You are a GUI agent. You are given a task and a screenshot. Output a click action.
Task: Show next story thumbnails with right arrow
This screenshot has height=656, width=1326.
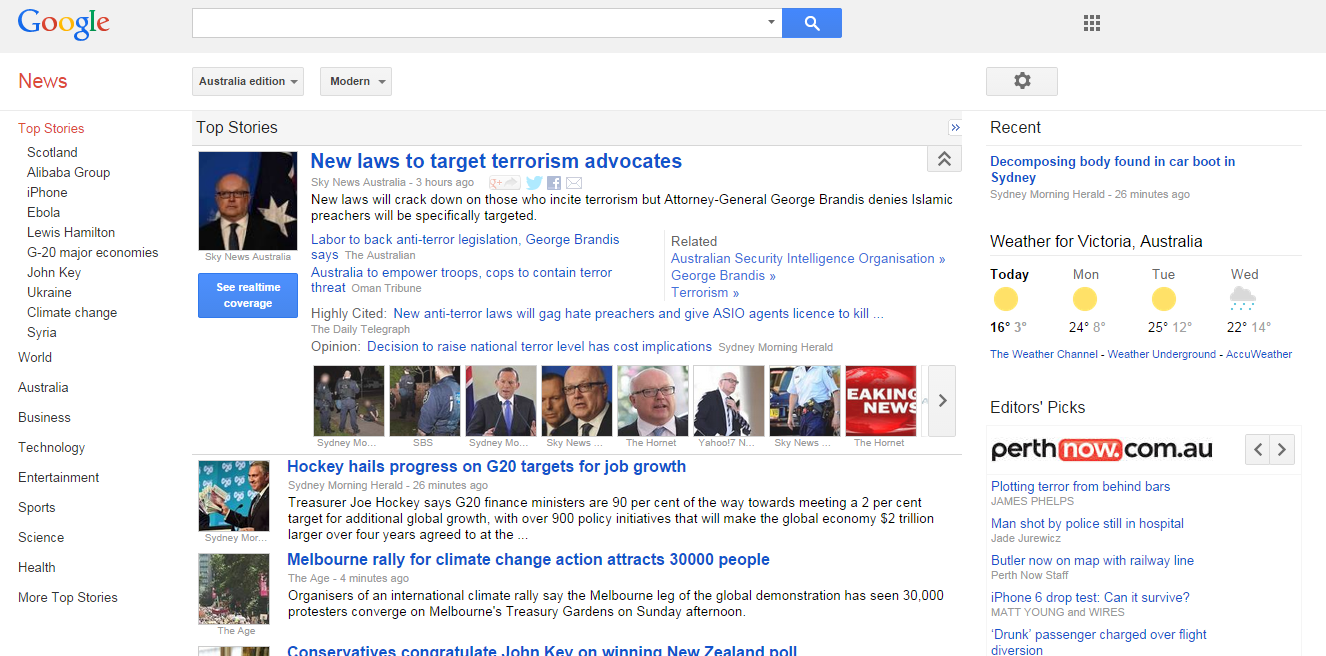(942, 401)
